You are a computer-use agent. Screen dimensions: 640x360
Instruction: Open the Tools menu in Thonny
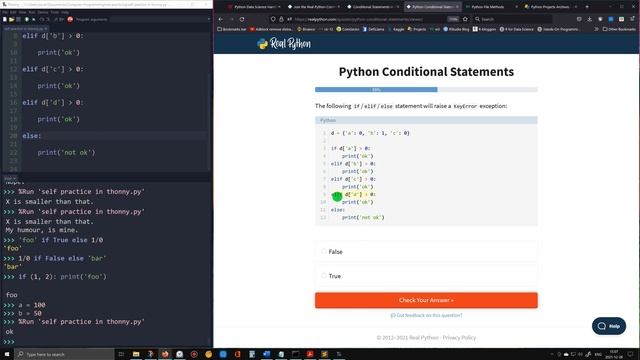tap(54, 13)
